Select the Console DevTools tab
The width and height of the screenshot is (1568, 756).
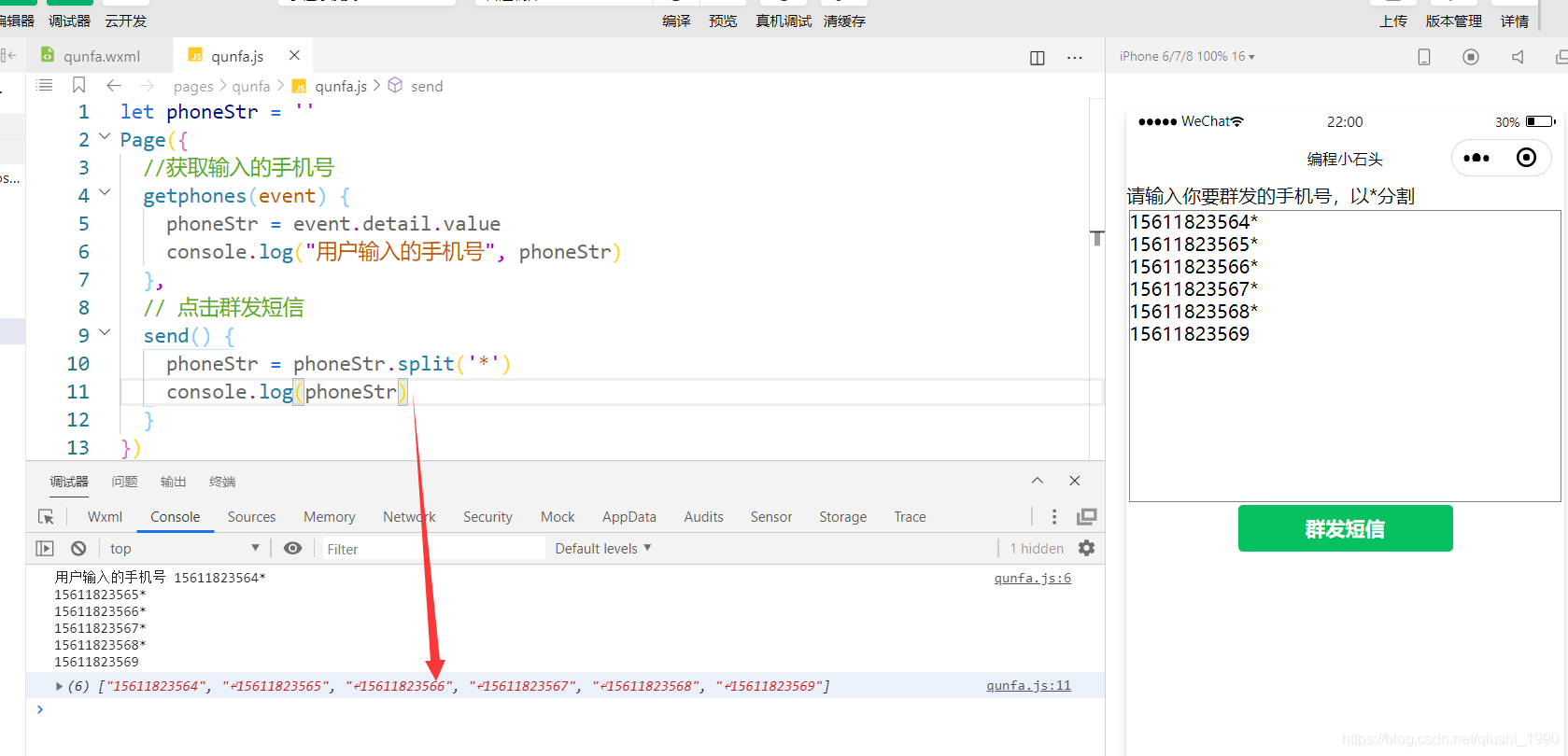(x=175, y=516)
